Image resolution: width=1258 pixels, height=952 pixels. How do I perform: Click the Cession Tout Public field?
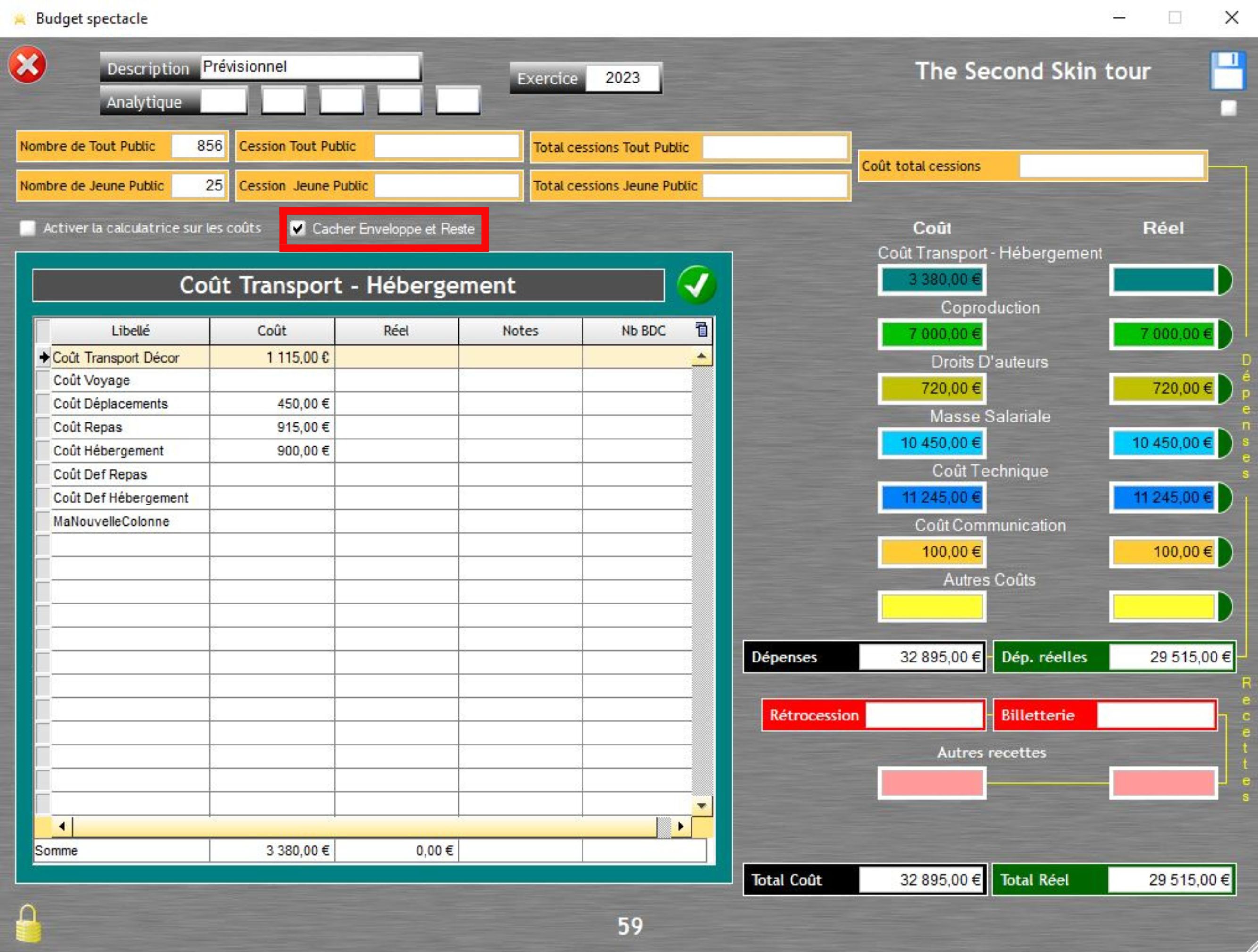[447, 147]
